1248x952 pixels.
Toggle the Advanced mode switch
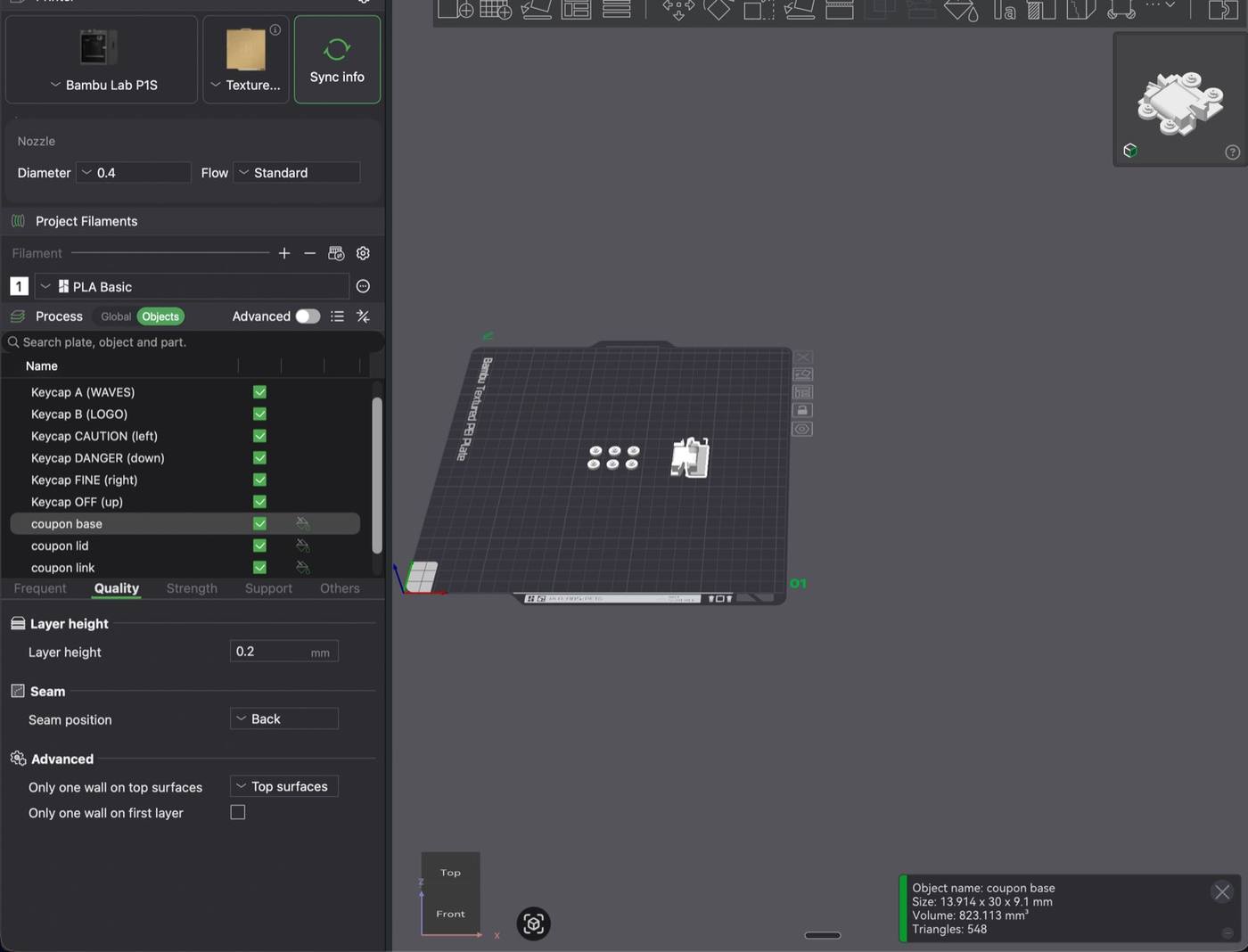308,316
